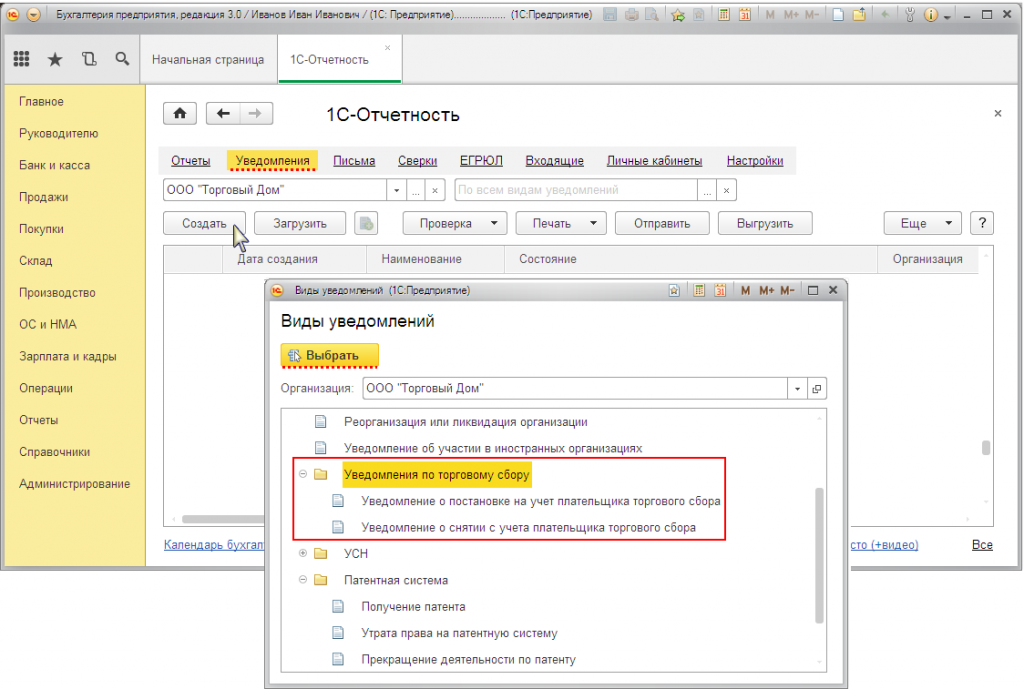The width and height of the screenshot is (1024, 689).
Task: Expand the УСН folder
Action: 303,553
